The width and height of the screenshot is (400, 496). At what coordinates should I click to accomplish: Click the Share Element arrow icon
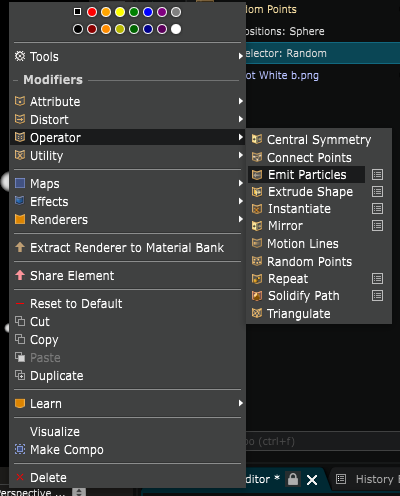(x=20, y=275)
